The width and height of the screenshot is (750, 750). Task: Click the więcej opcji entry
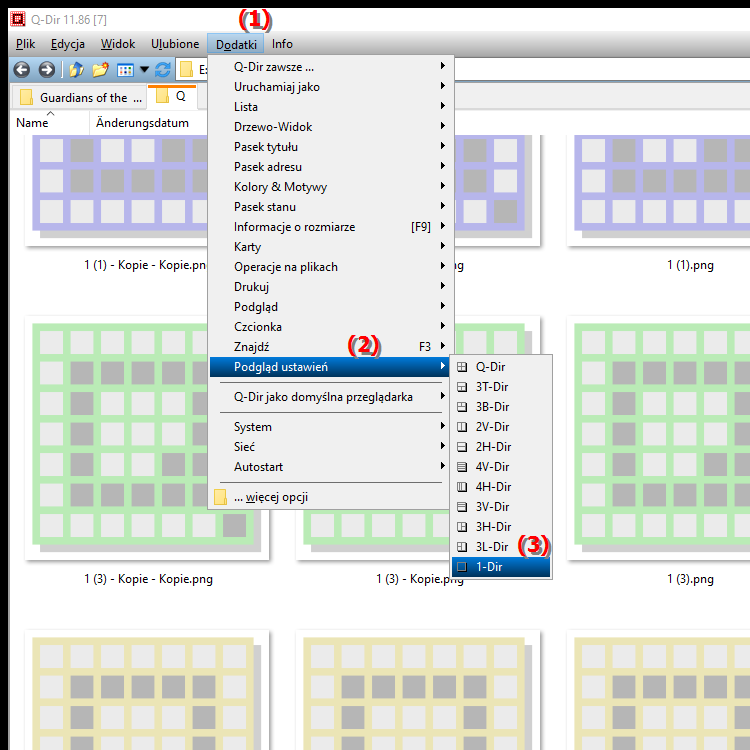pyautogui.click(x=331, y=497)
